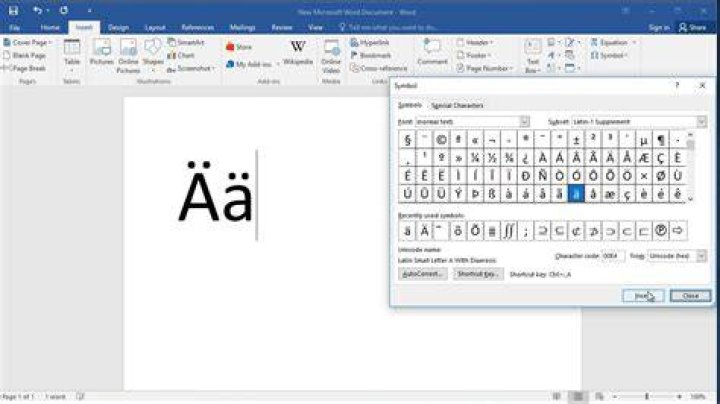
Task: Open My Add-ins dropdown
Action: pyautogui.click(x=253, y=64)
